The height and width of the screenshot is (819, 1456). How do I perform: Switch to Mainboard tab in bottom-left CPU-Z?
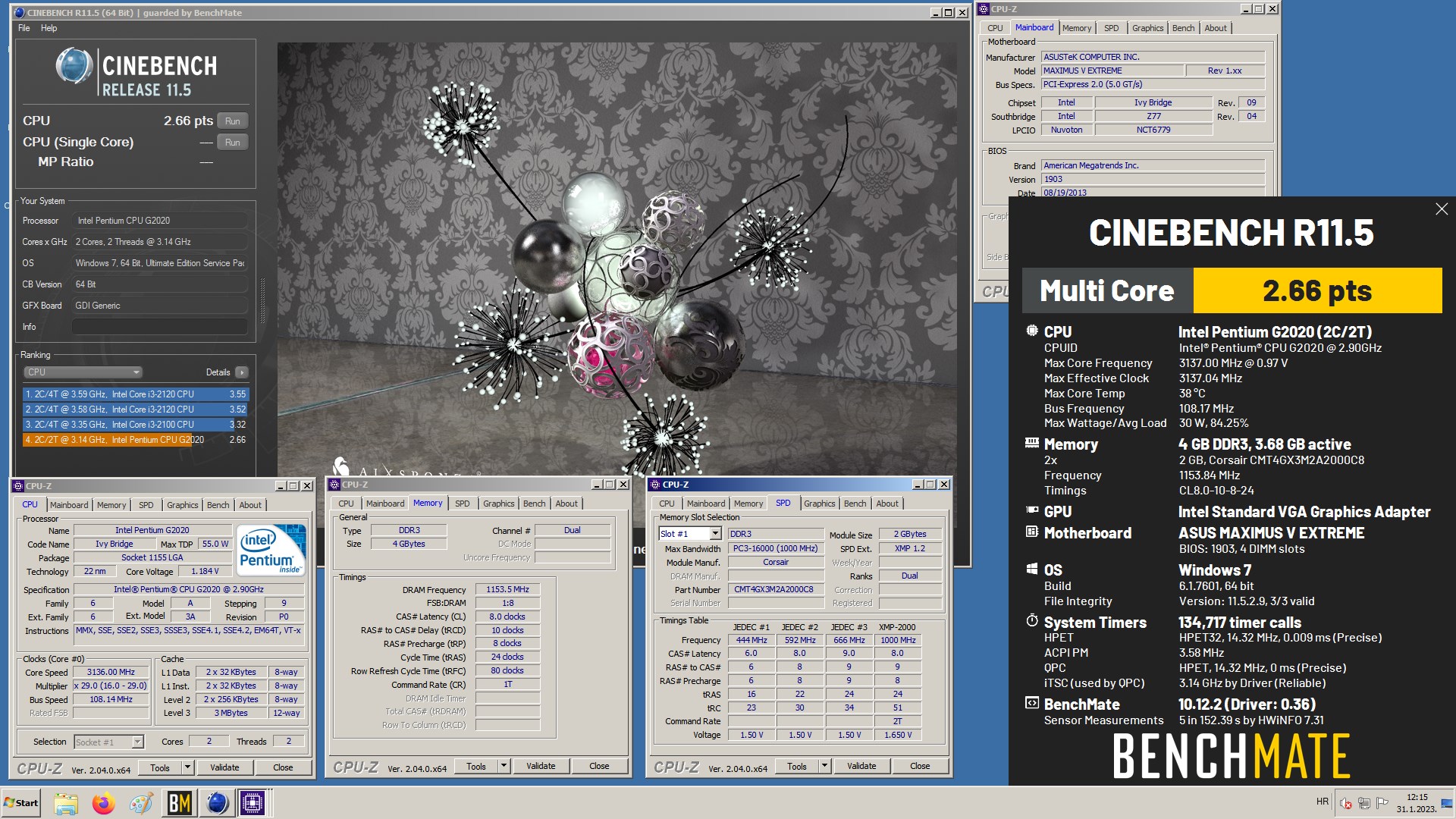(69, 505)
